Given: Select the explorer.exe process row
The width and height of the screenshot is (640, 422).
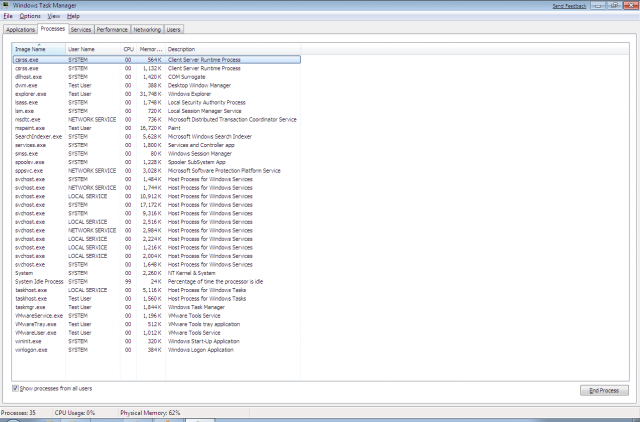Looking at the screenshot, I should (x=157, y=94).
